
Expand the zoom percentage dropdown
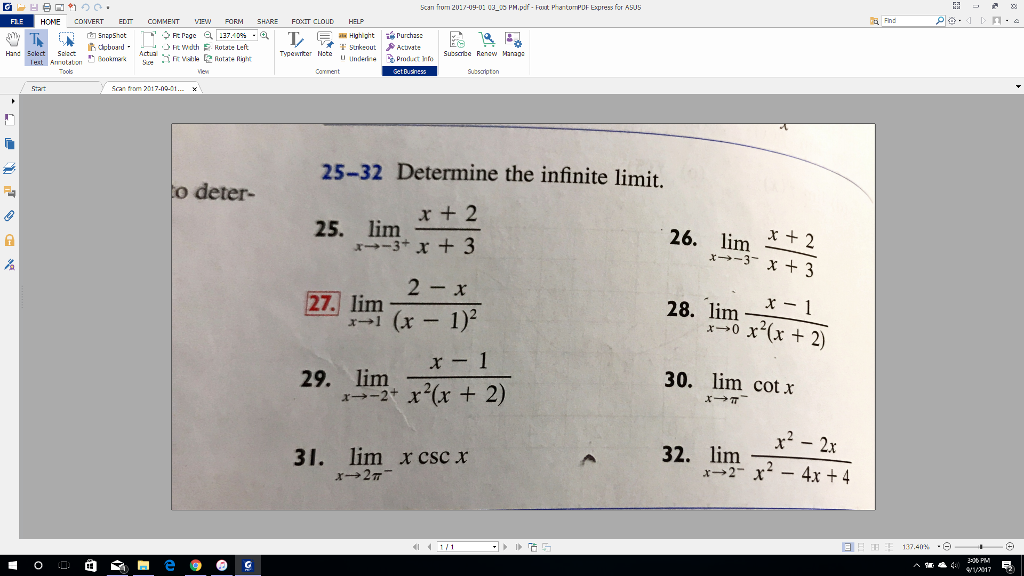click(x=254, y=35)
